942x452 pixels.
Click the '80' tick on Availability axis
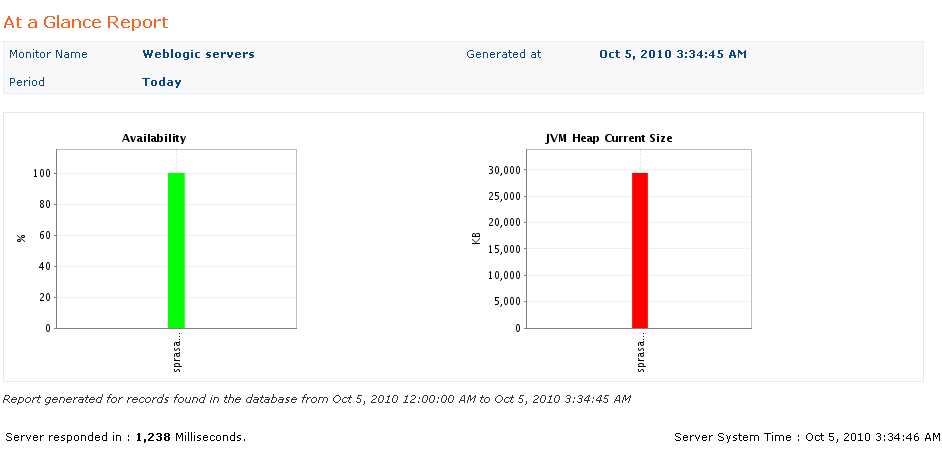tap(46, 204)
